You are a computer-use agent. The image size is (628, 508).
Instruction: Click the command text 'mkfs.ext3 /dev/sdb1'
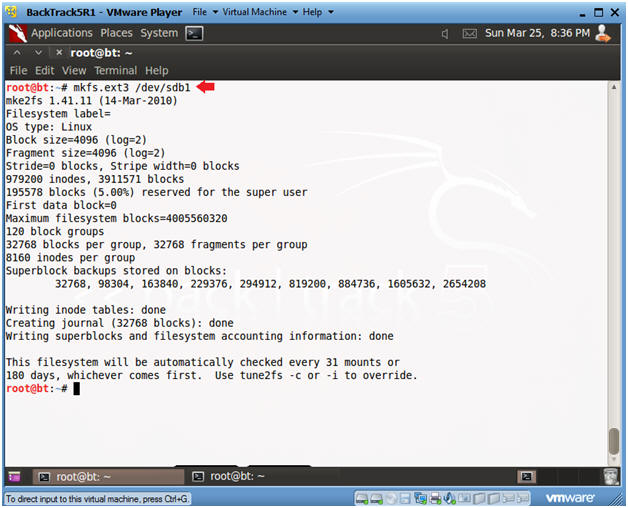(132, 87)
